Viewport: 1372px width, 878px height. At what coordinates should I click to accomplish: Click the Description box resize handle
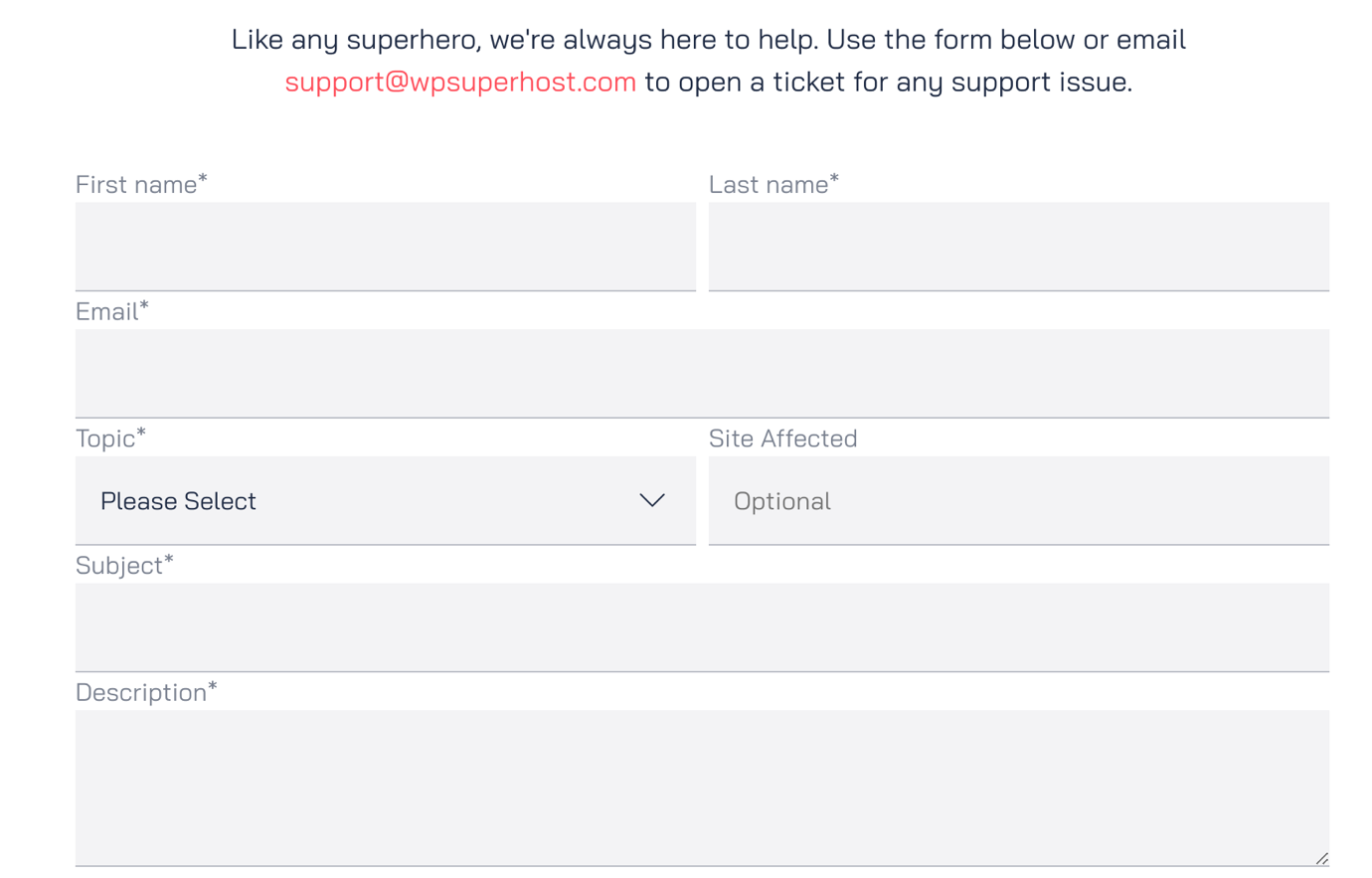pyautogui.click(x=1321, y=858)
